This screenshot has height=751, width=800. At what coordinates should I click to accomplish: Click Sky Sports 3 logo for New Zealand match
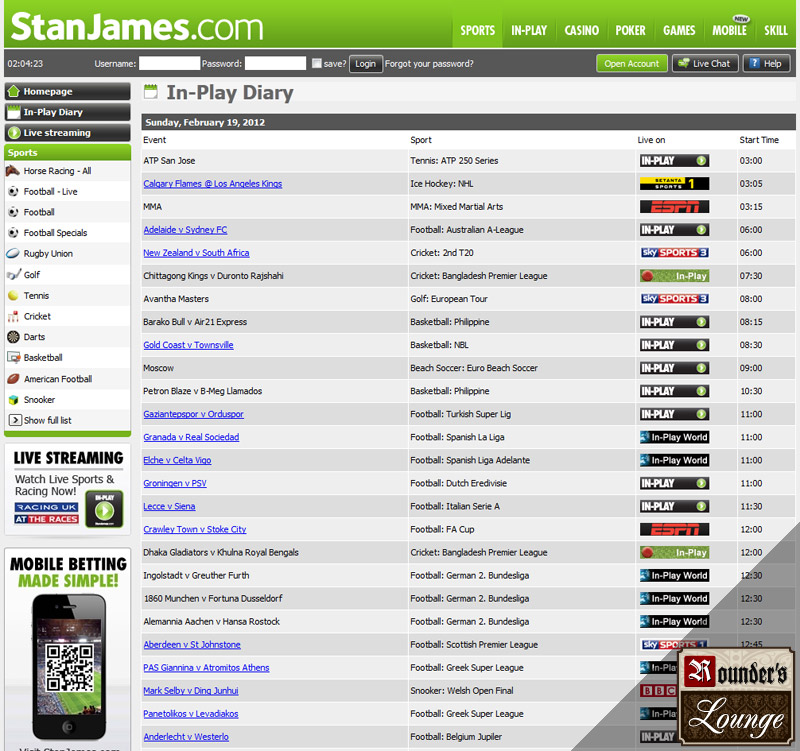pos(674,253)
